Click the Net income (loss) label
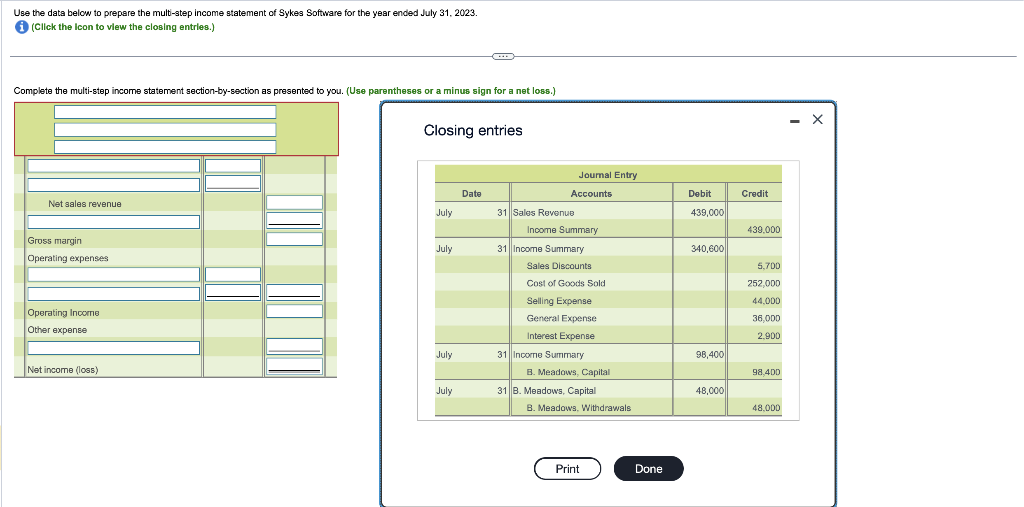The height and width of the screenshot is (507, 1024). pyautogui.click(x=63, y=370)
